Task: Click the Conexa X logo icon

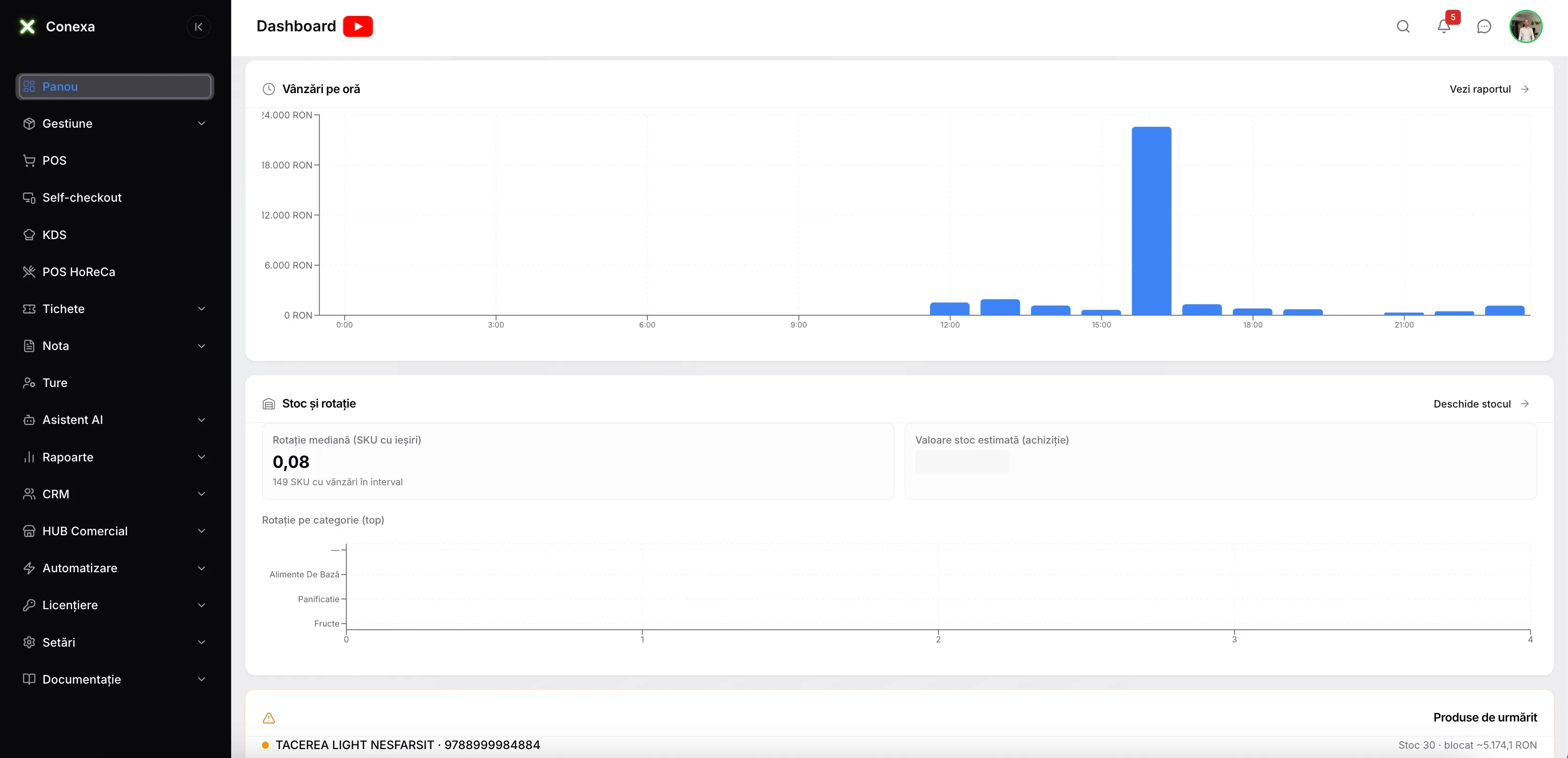Action: [28, 26]
